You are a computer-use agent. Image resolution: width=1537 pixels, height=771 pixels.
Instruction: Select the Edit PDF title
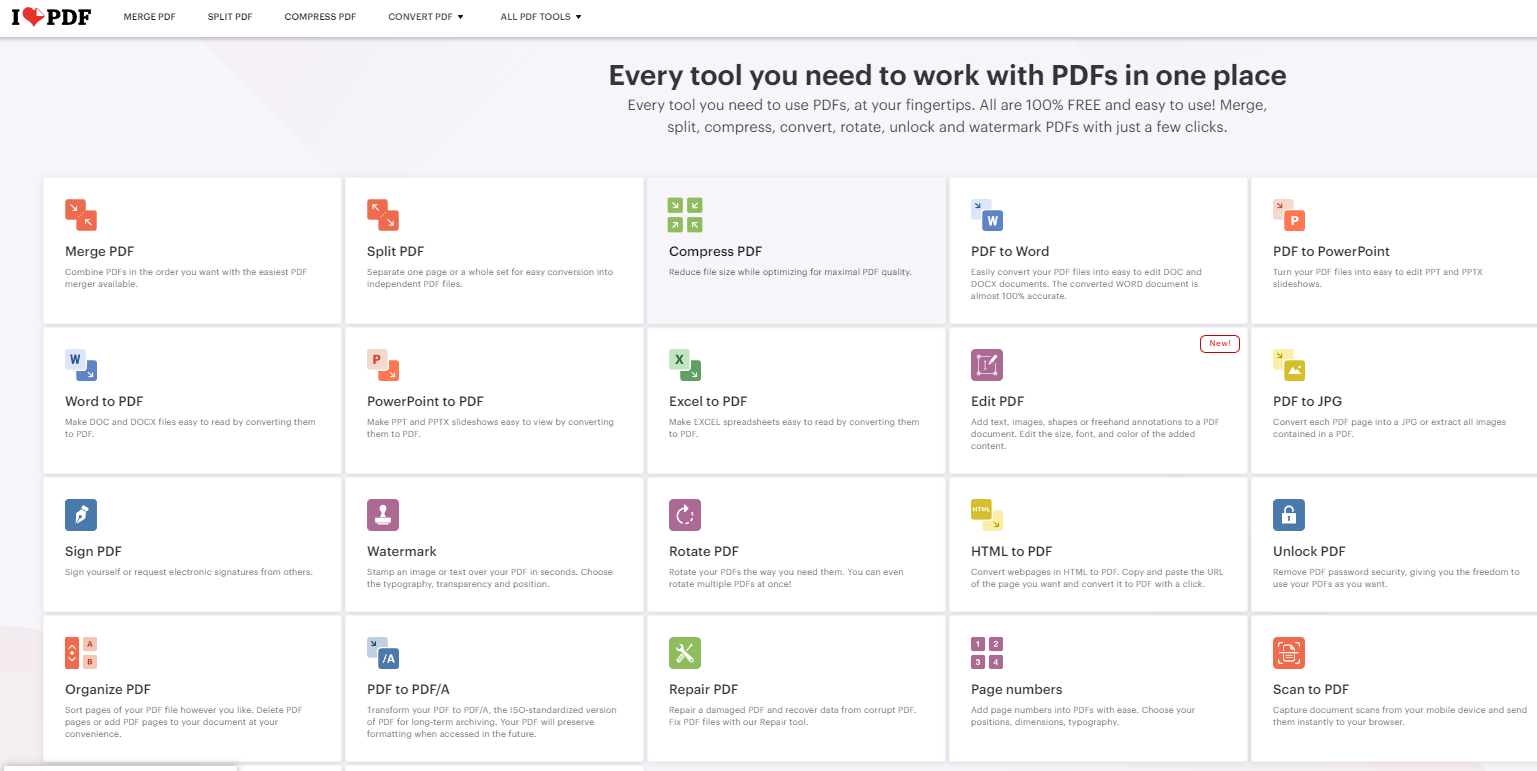point(997,402)
